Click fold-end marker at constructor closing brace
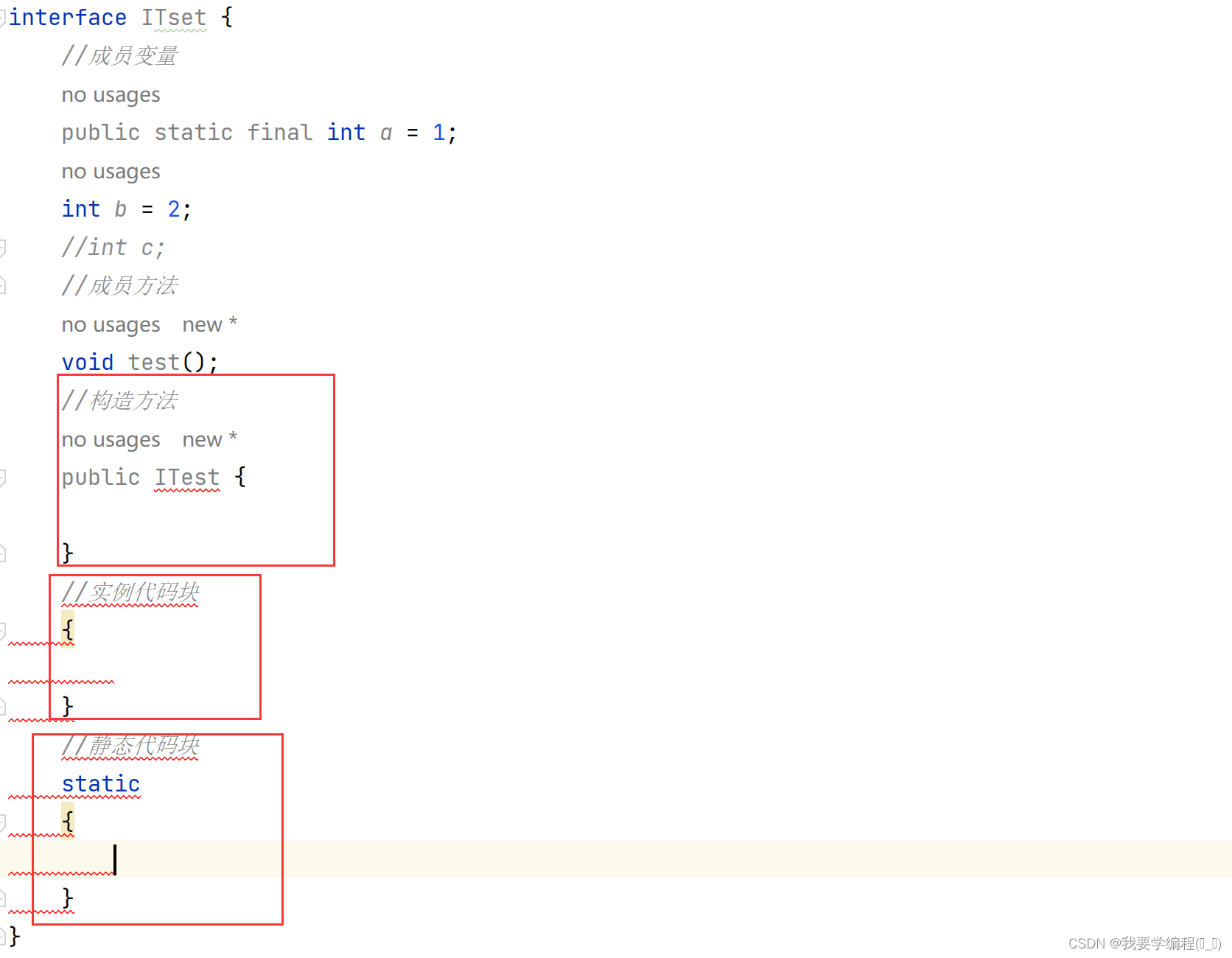Image resolution: width=1232 pixels, height=958 pixels. 2,553
